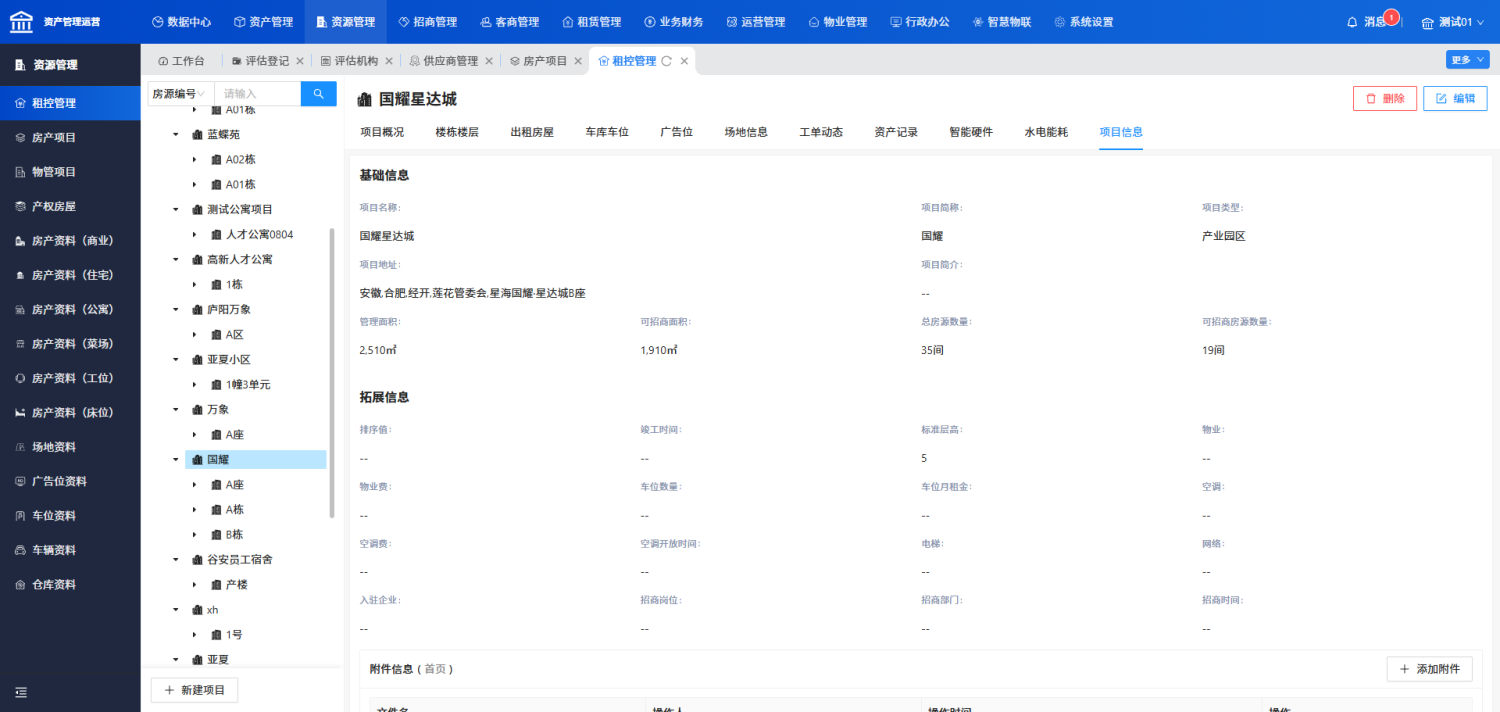Click building icon beside 国耀星达城 title
The height and width of the screenshot is (712, 1500).
[365, 100]
